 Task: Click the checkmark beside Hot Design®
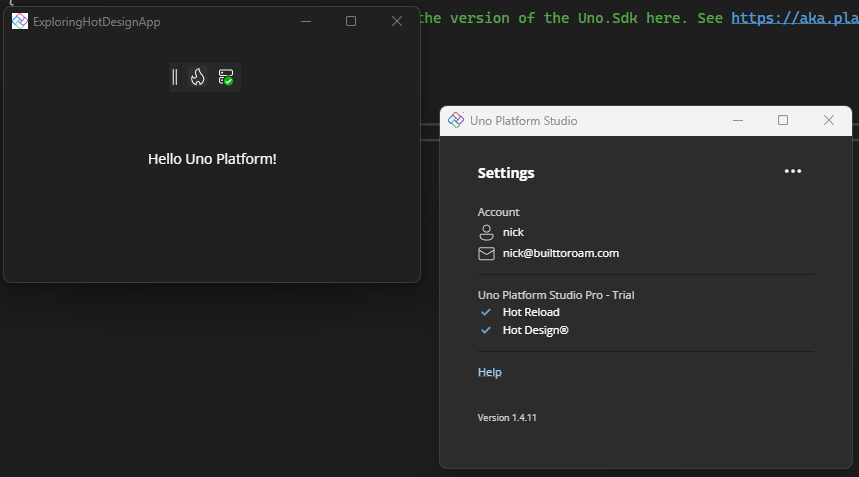click(486, 330)
